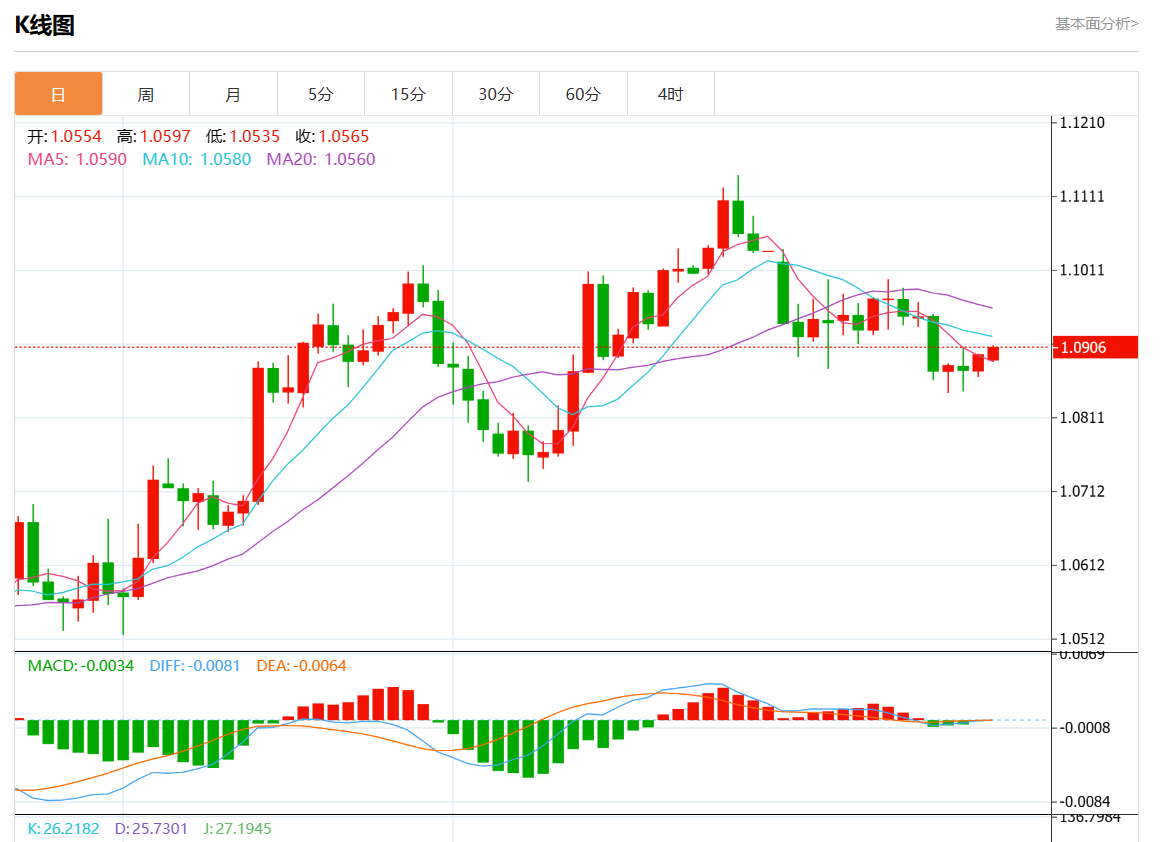Click the K value in the KDJ panel

click(x=64, y=828)
